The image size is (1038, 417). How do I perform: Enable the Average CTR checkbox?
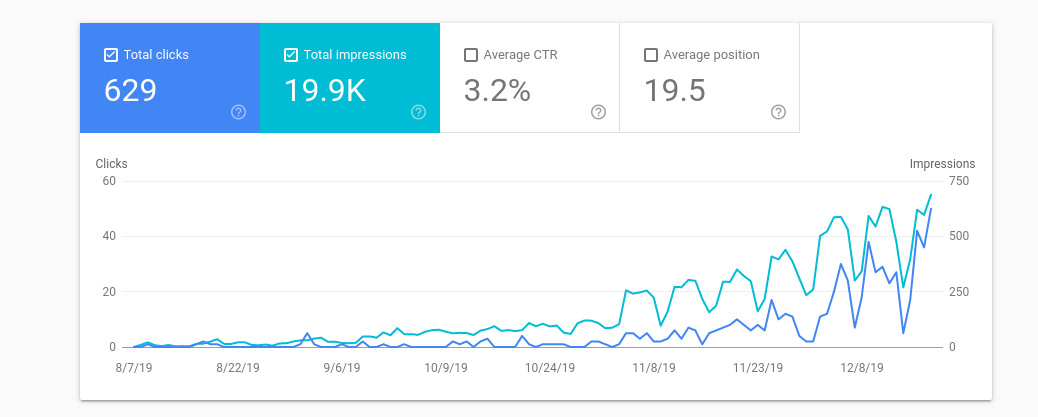(471, 55)
